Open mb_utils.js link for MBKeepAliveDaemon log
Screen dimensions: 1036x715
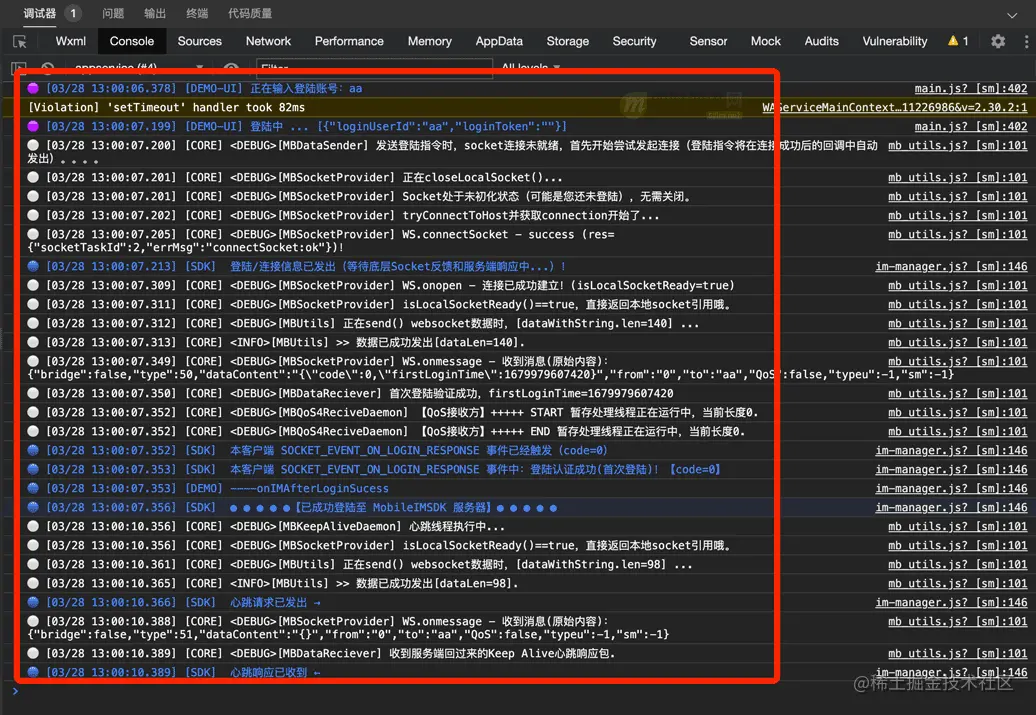point(957,527)
